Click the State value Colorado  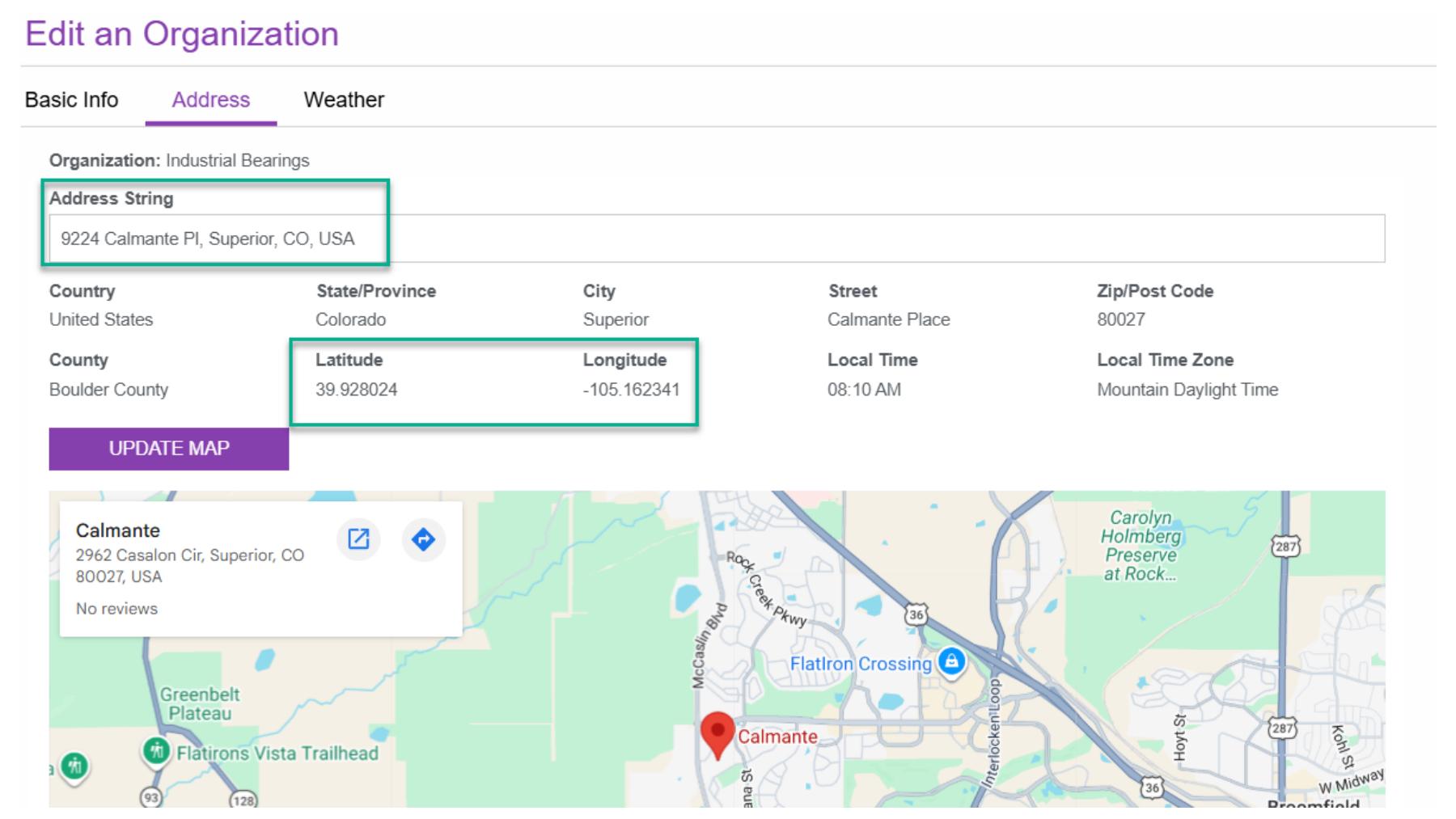pos(351,319)
